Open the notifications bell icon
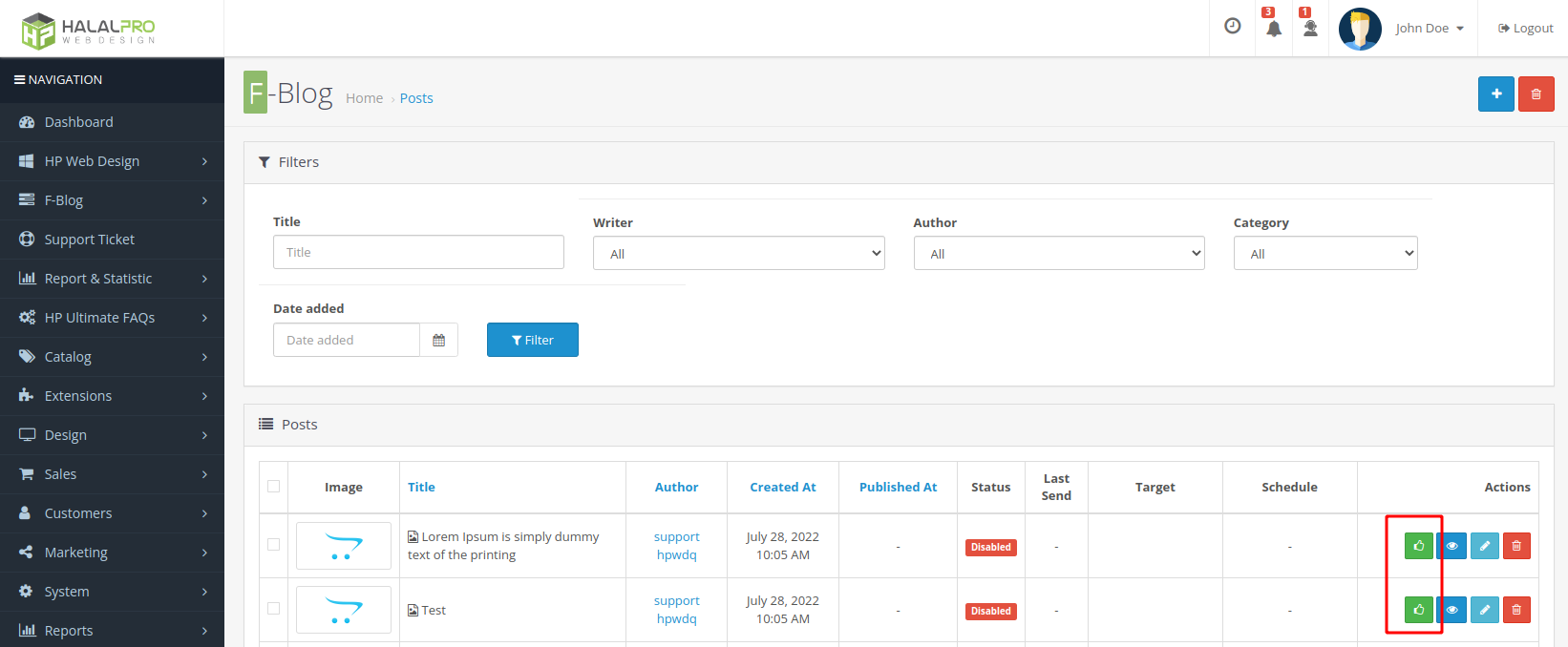 1273,29
